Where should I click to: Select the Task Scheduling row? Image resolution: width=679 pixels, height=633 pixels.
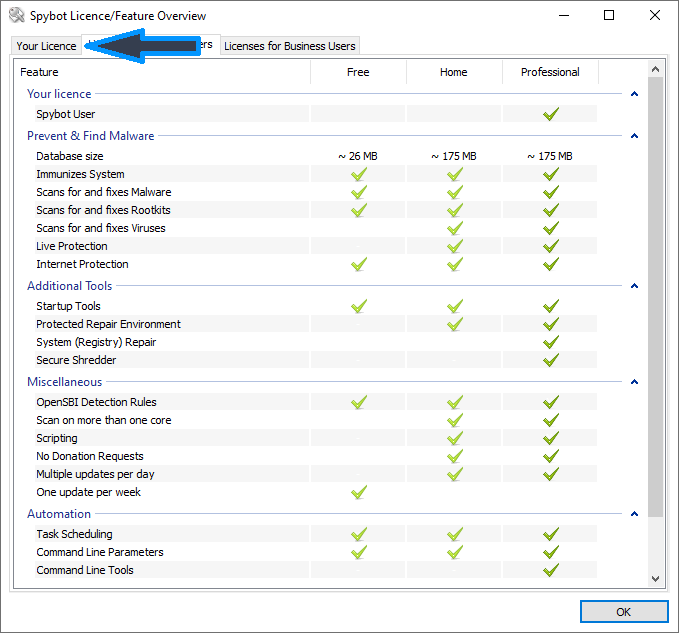click(316, 534)
